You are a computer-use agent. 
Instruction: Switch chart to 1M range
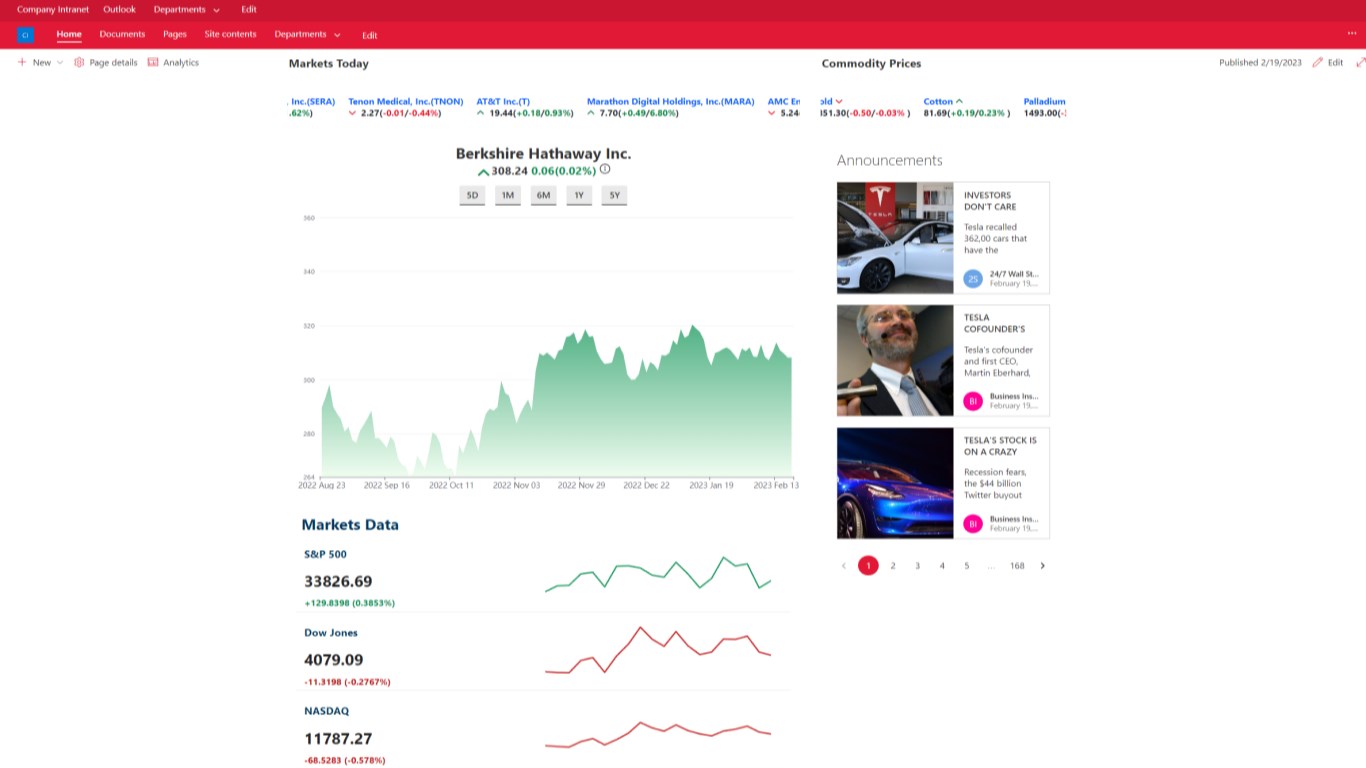[x=508, y=195]
